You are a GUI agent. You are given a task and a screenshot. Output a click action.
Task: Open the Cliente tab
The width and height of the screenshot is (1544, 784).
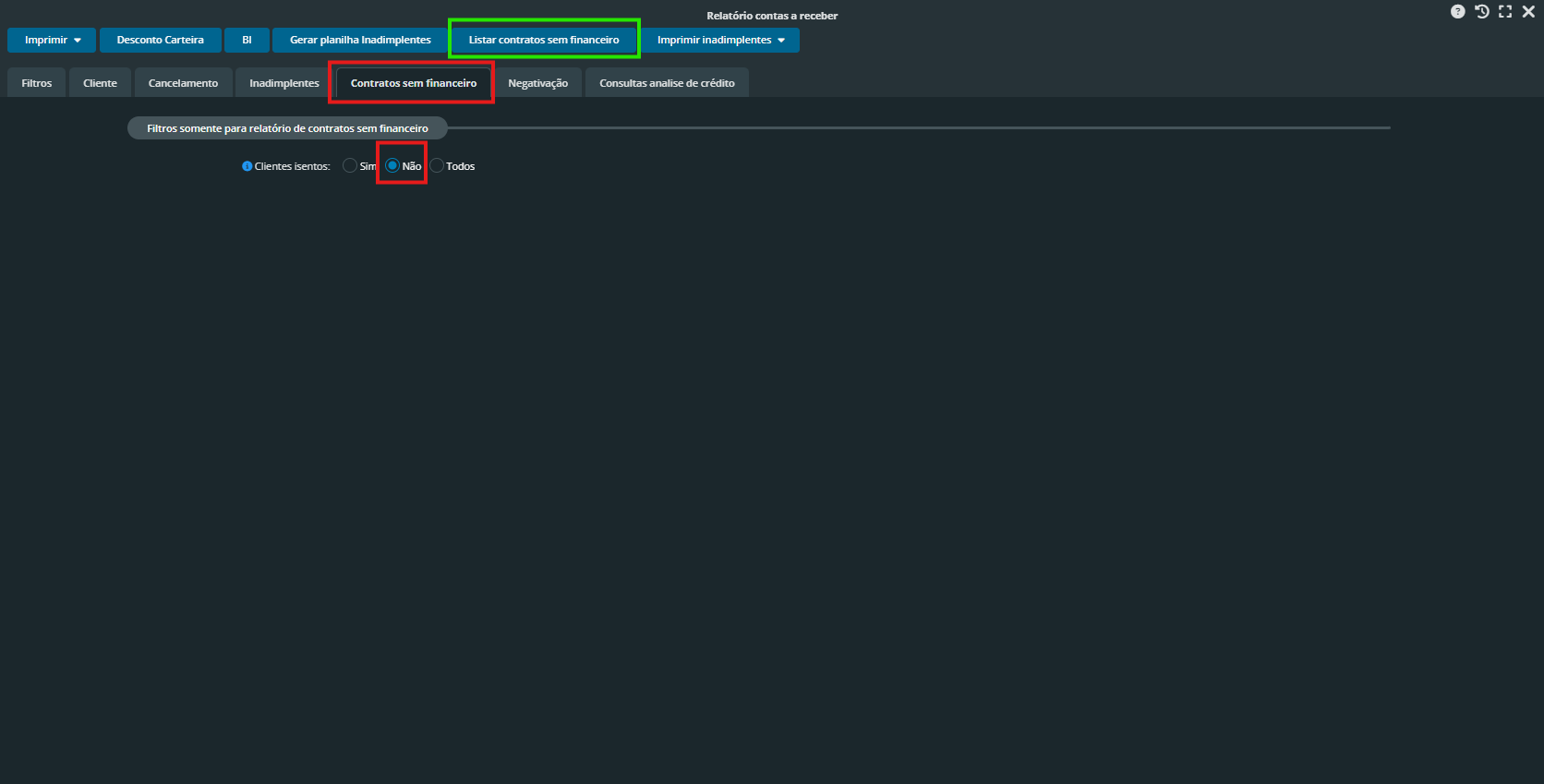[x=100, y=83]
